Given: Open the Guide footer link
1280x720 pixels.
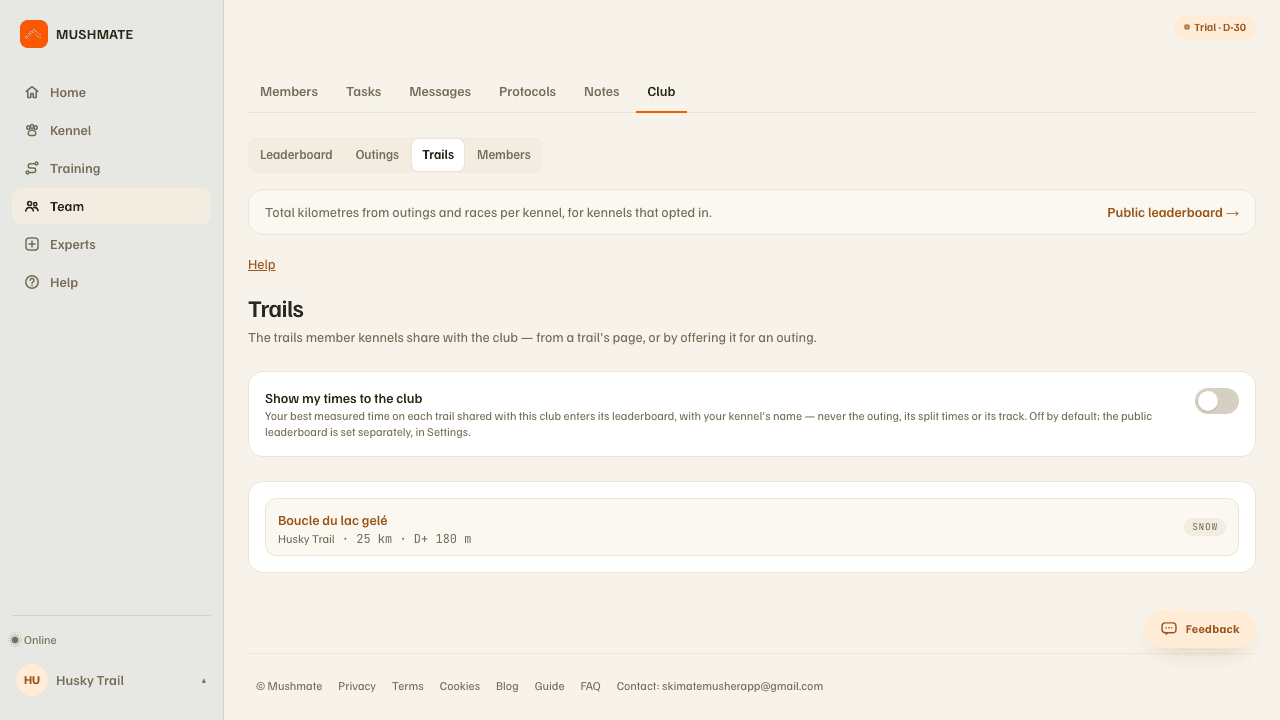Looking at the screenshot, I should click(550, 686).
